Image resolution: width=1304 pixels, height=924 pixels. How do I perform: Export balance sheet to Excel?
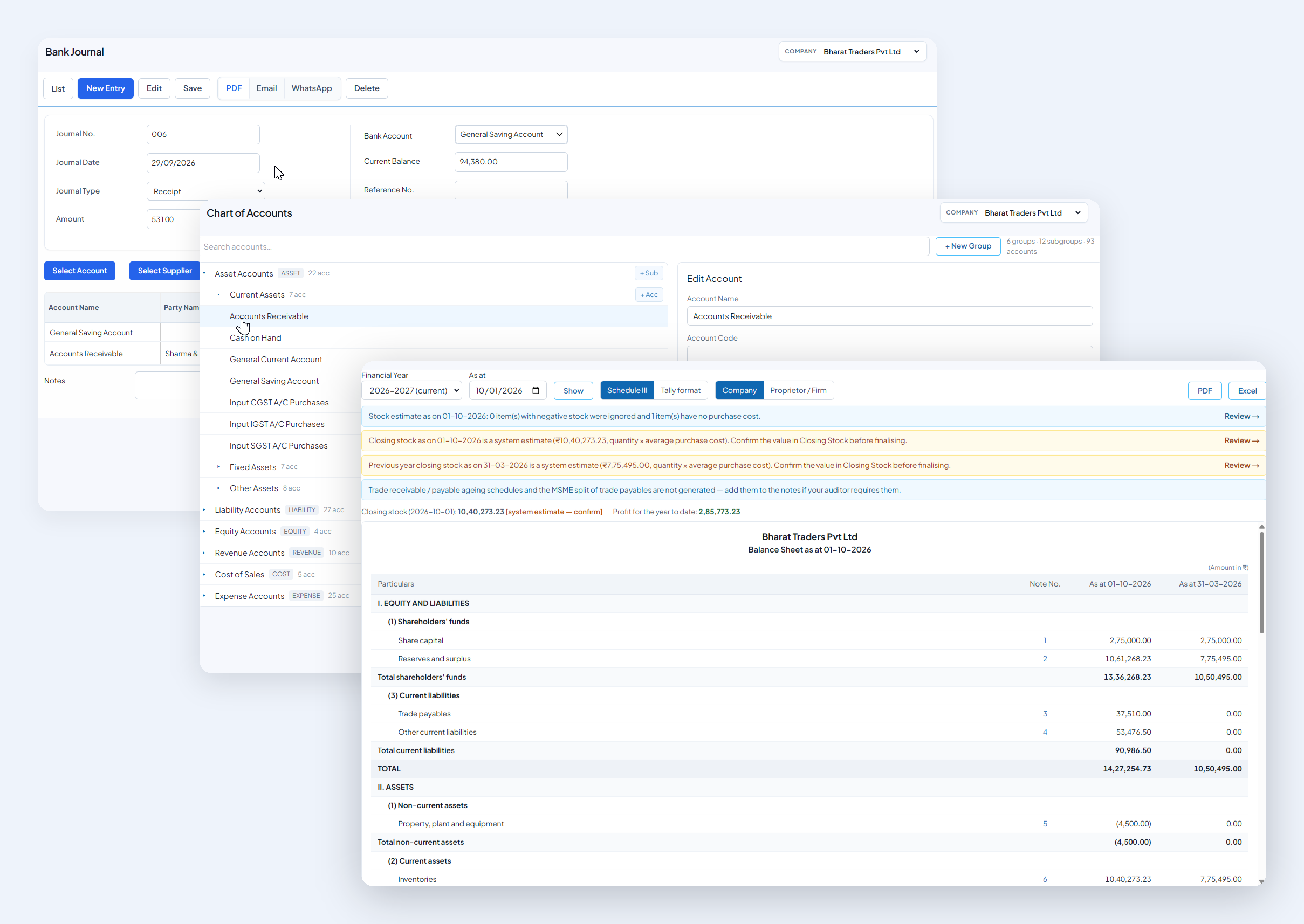tap(1246, 391)
